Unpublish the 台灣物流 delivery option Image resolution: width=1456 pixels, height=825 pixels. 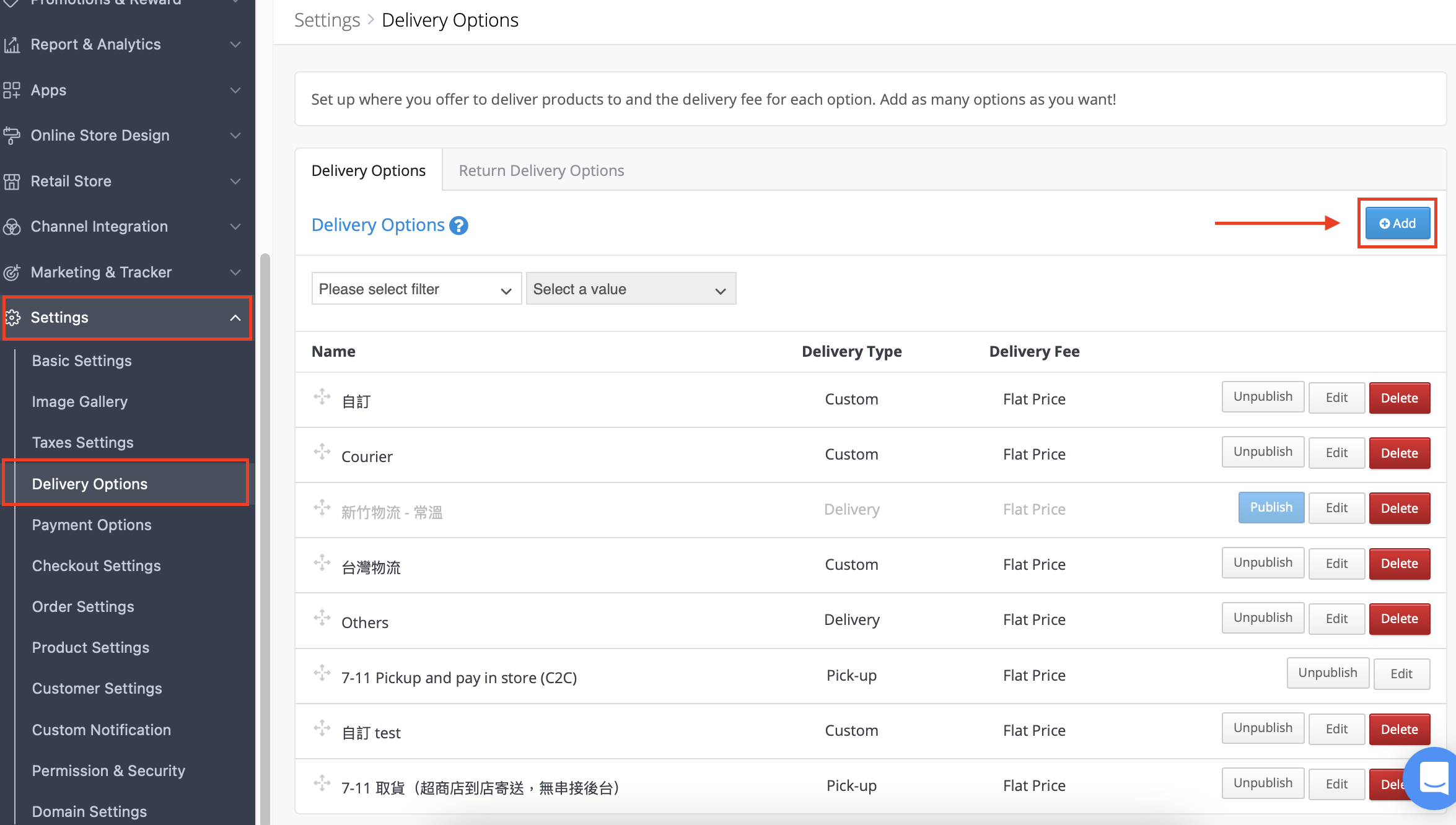pyautogui.click(x=1263, y=563)
